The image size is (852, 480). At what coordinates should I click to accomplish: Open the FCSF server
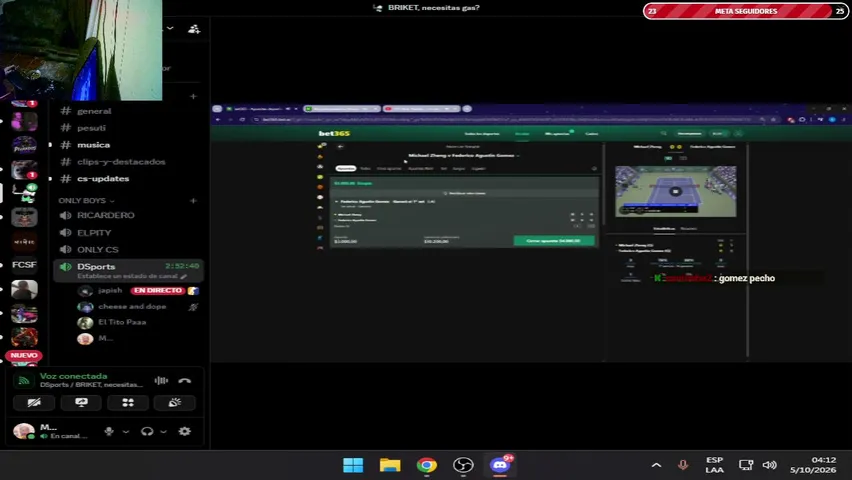24,265
